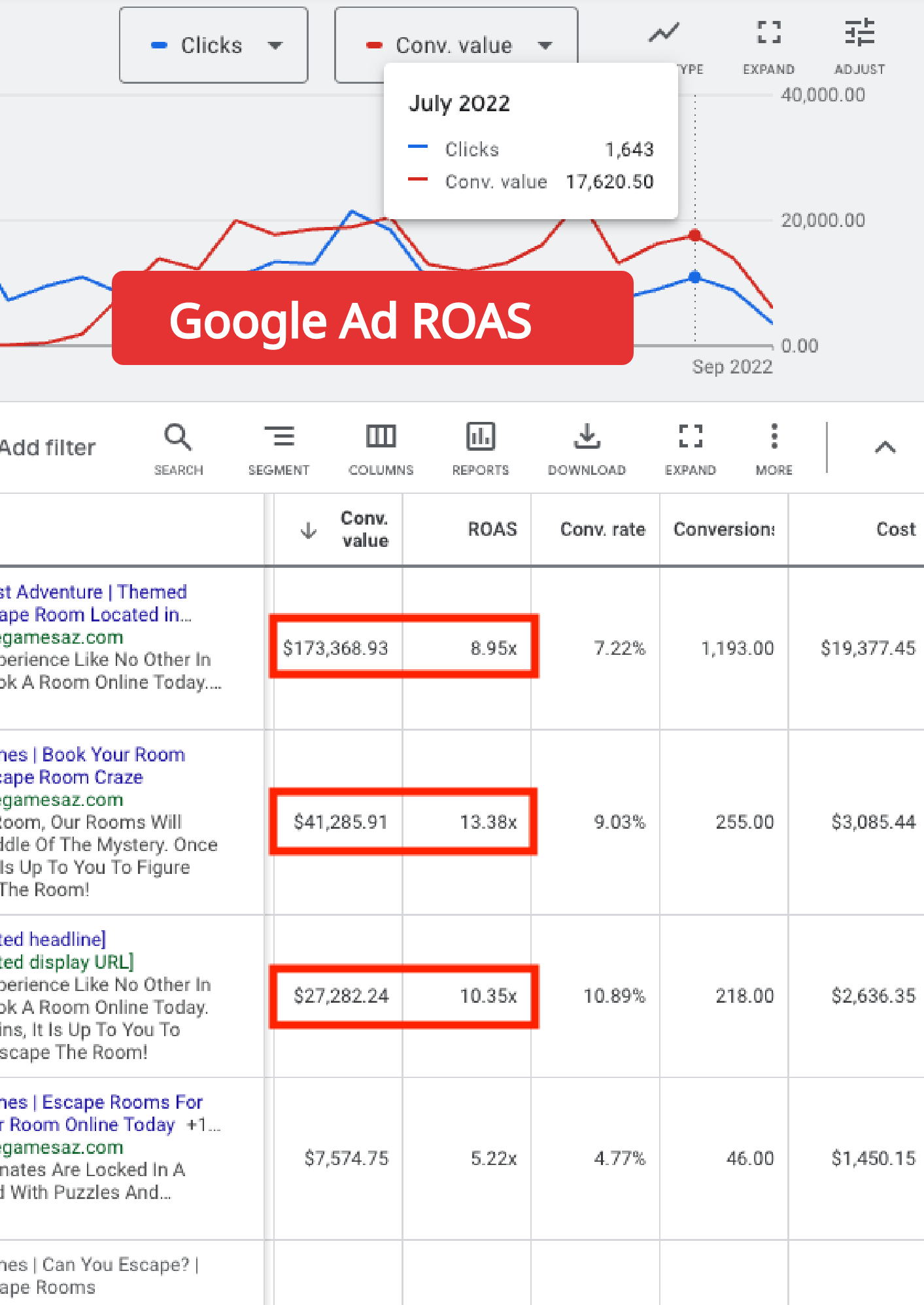This screenshot has height=1305, width=924.
Task: Sort by Conv. value column header
Action: point(364,529)
